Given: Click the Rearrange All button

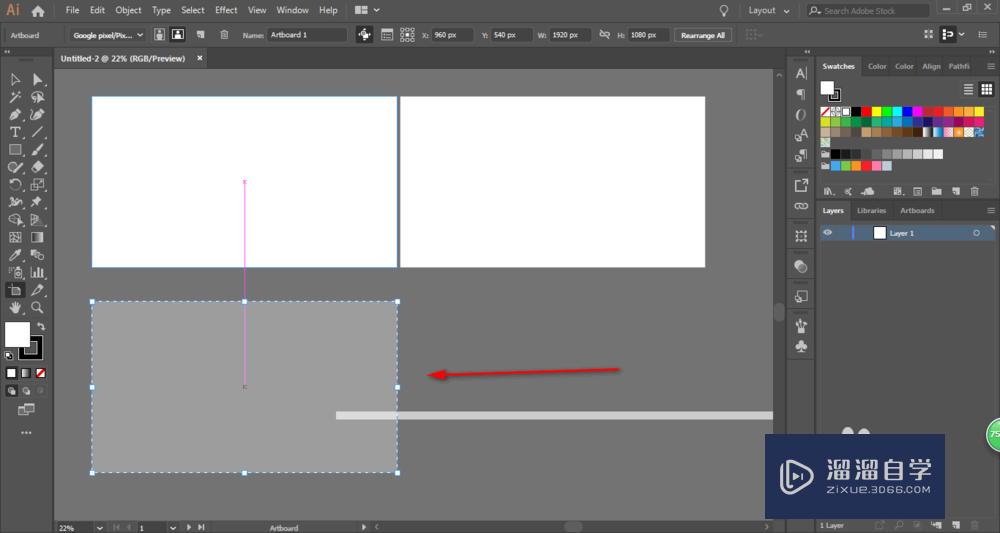Looking at the screenshot, I should (x=703, y=35).
